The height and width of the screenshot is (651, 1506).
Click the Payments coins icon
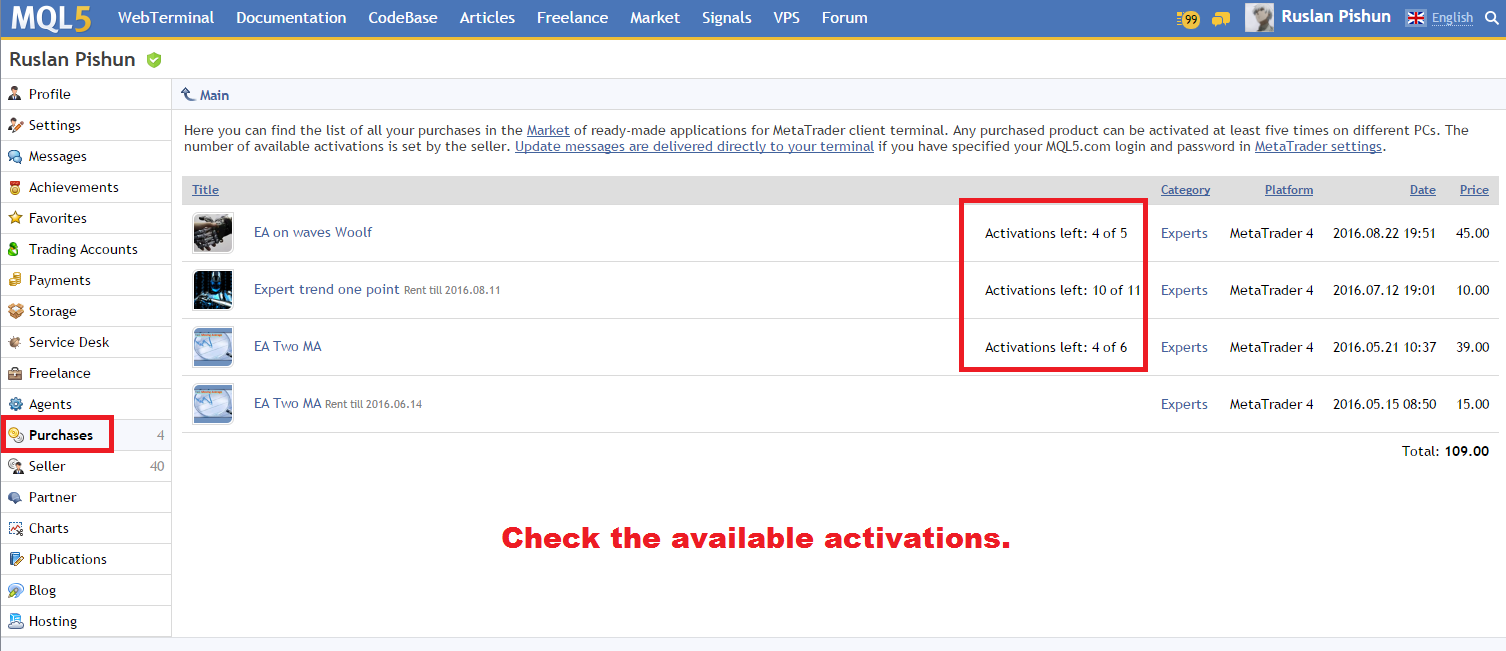[15, 280]
